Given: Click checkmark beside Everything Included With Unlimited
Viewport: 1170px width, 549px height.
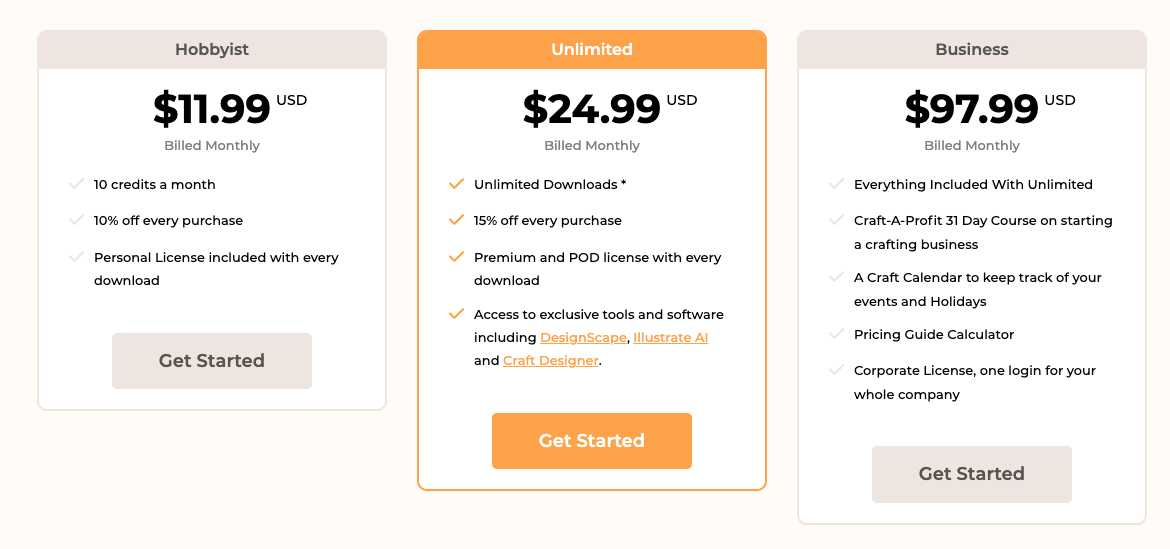Looking at the screenshot, I should click(836, 183).
